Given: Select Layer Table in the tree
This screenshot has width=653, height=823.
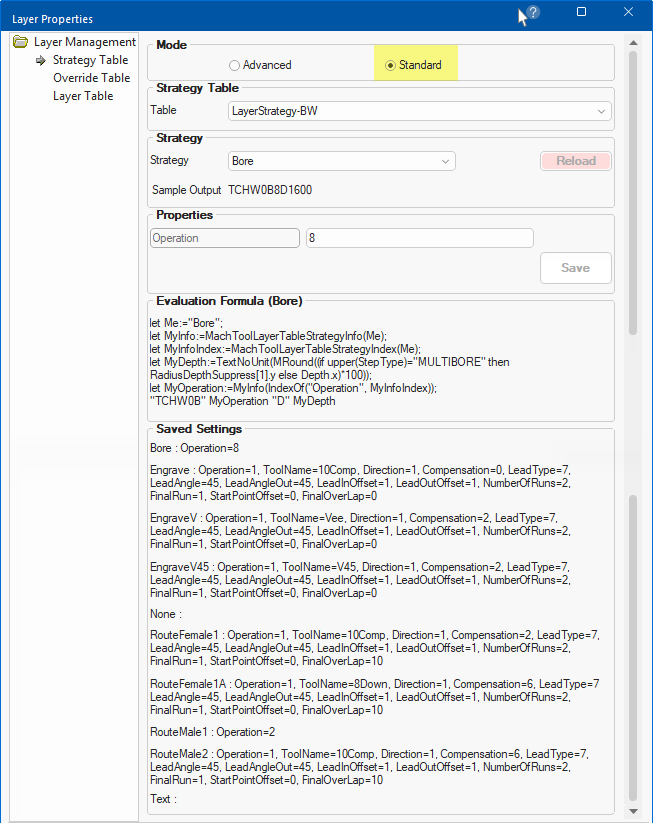Looking at the screenshot, I should [83, 96].
